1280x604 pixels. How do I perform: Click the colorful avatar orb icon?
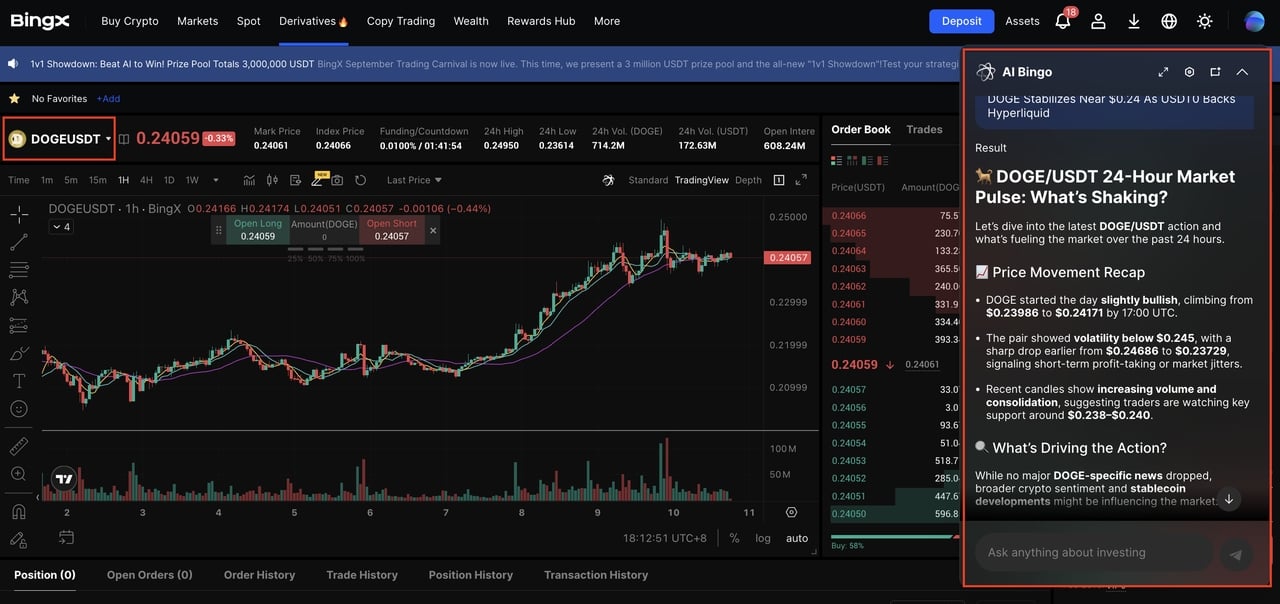pyautogui.click(x=1254, y=21)
